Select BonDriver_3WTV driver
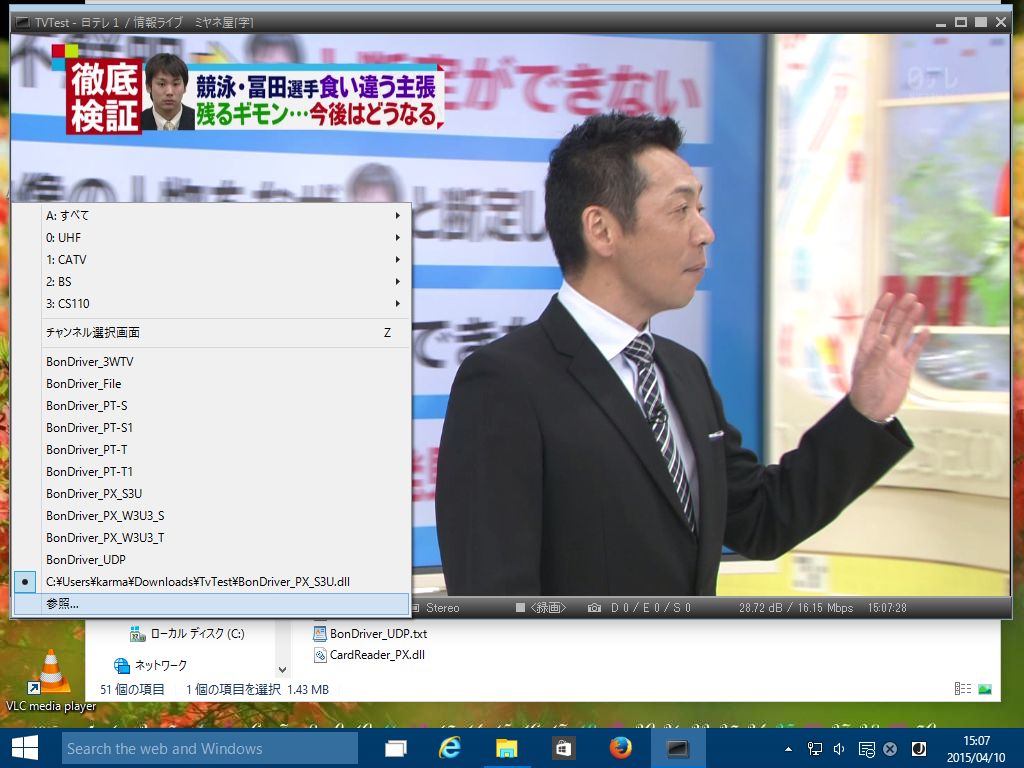The width and height of the screenshot is (1024, 768). (212, 362)
